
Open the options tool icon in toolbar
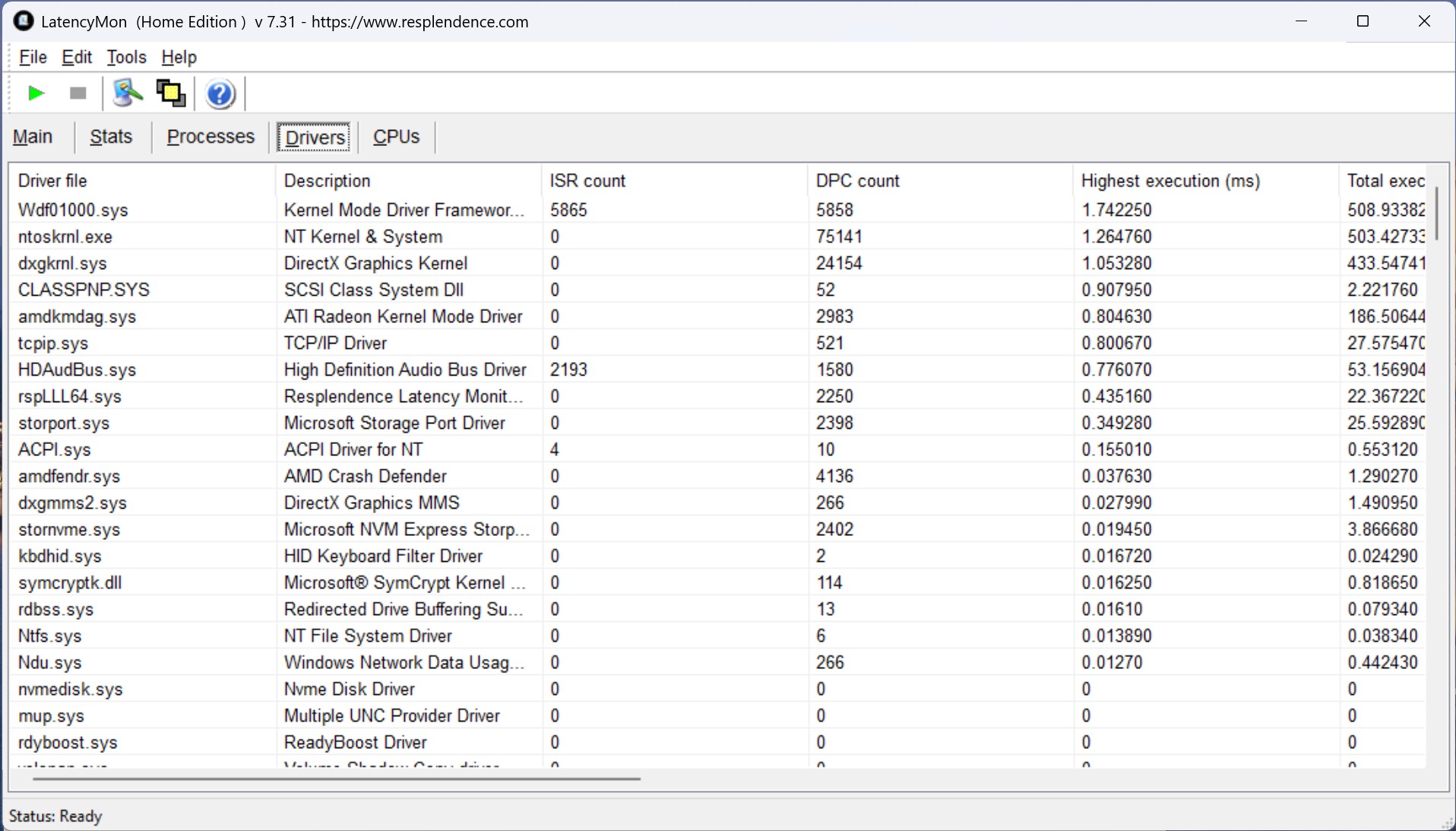[x=127, y=94]
